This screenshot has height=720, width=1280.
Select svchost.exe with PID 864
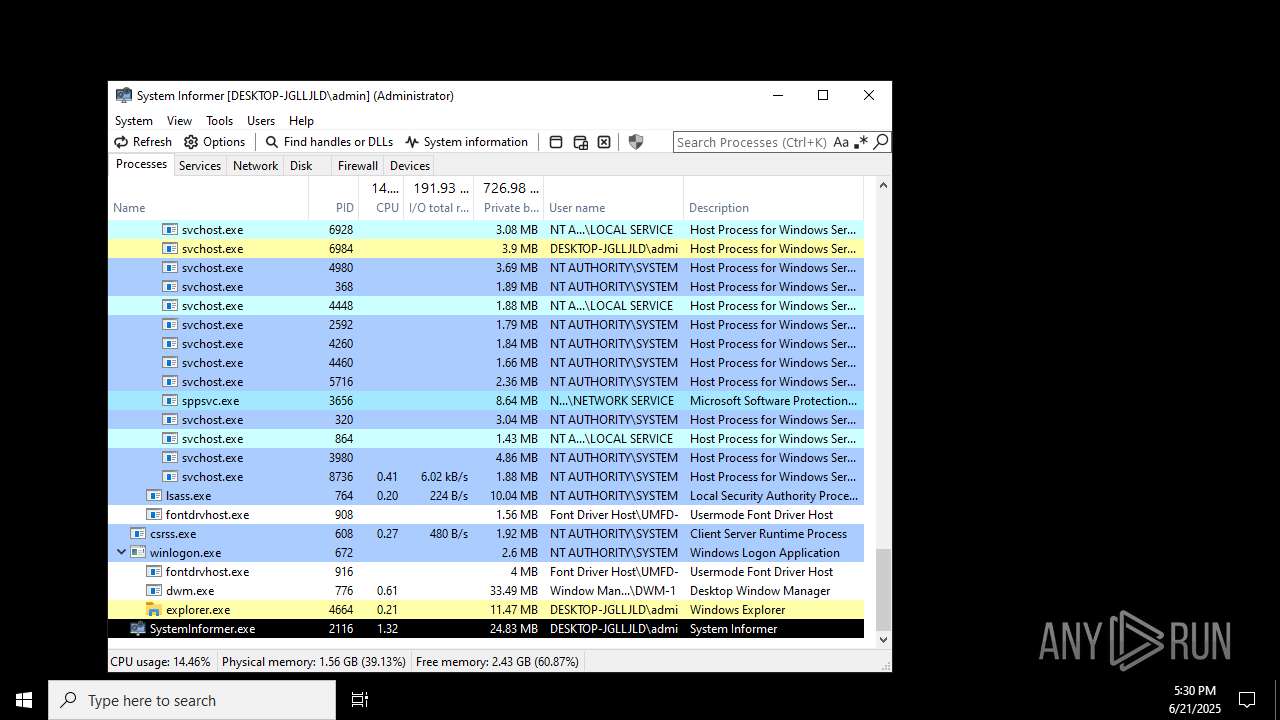[486, 439]
